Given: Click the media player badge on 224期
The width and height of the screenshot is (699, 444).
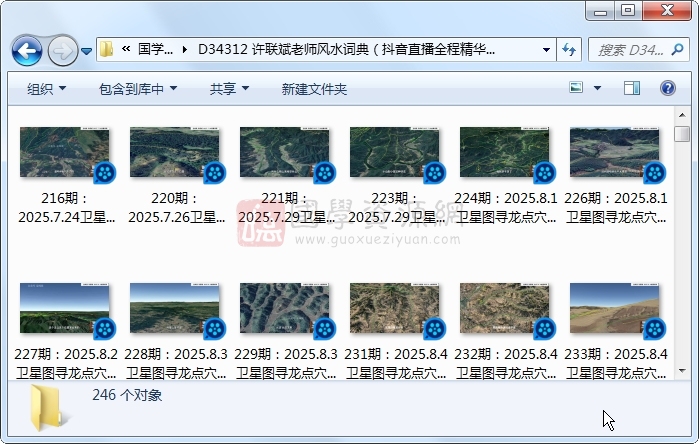Looking at the screenshot, I should pos(544,173).
